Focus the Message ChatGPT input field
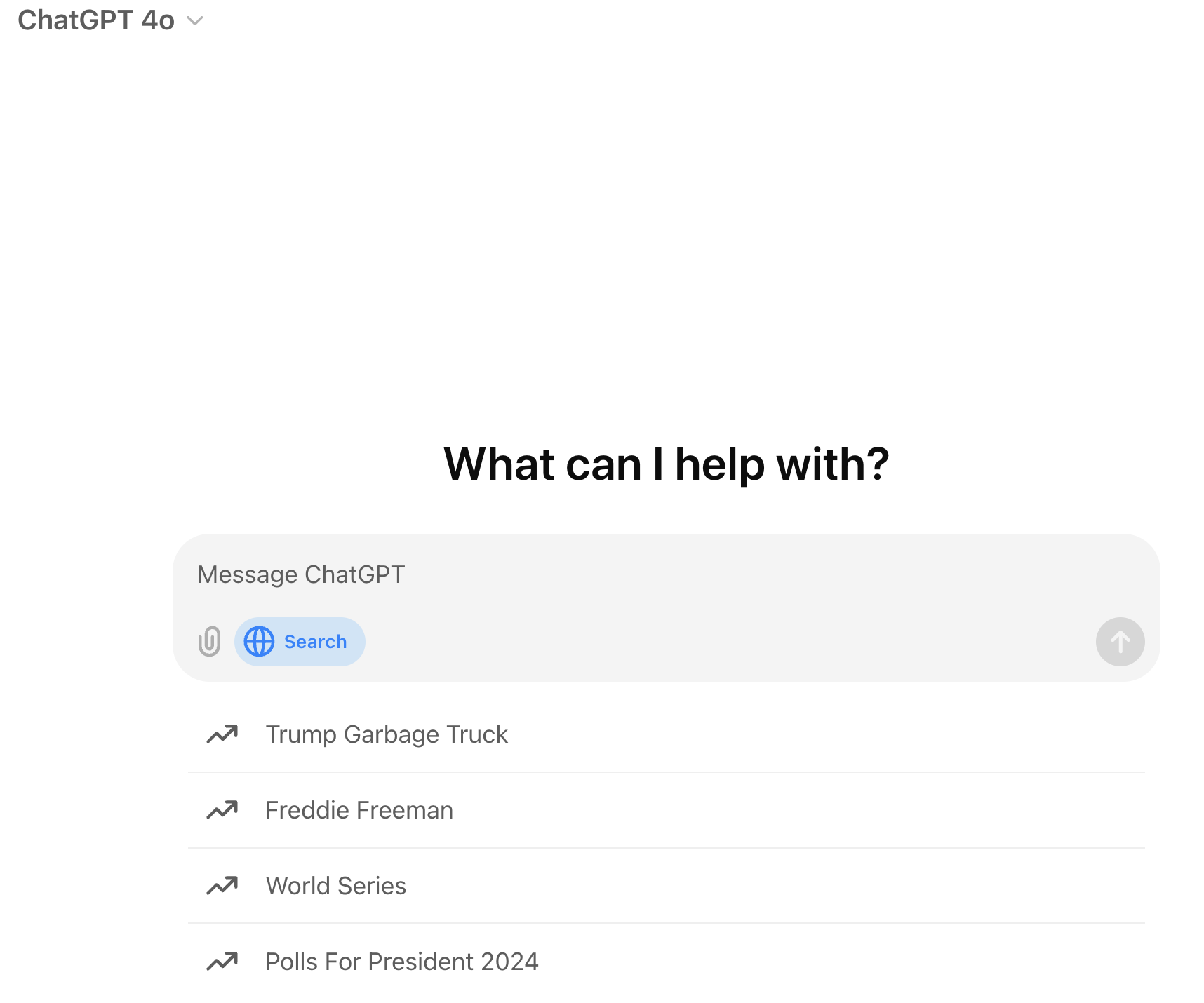The image size is (1204, 1003). click(x=666, y=574)
